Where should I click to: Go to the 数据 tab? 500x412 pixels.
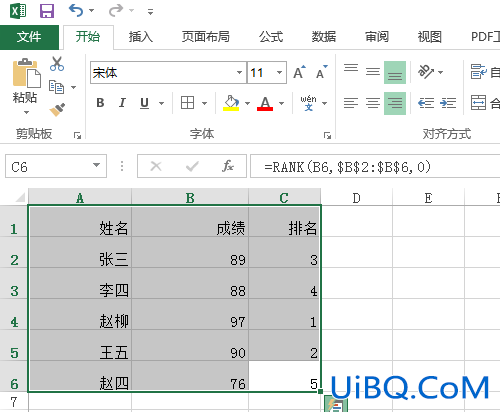(324, 37)
